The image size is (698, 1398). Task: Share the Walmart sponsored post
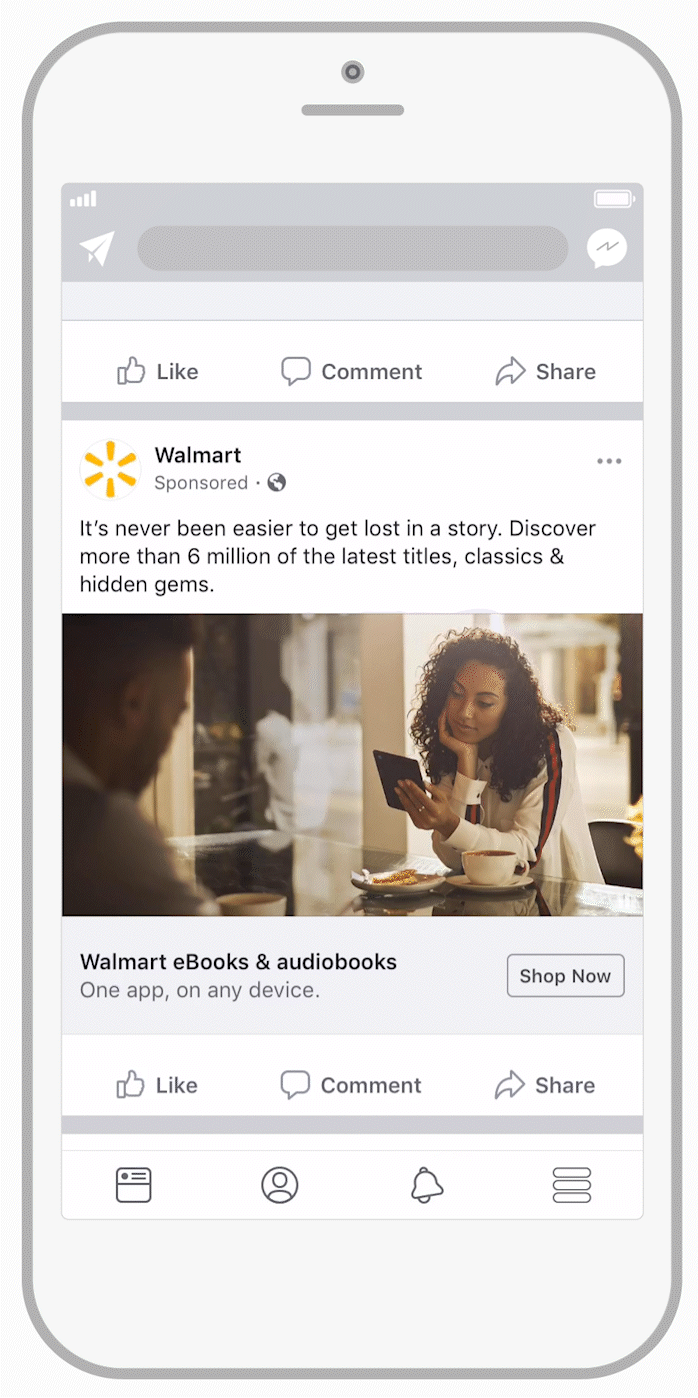click(545, 1085)
